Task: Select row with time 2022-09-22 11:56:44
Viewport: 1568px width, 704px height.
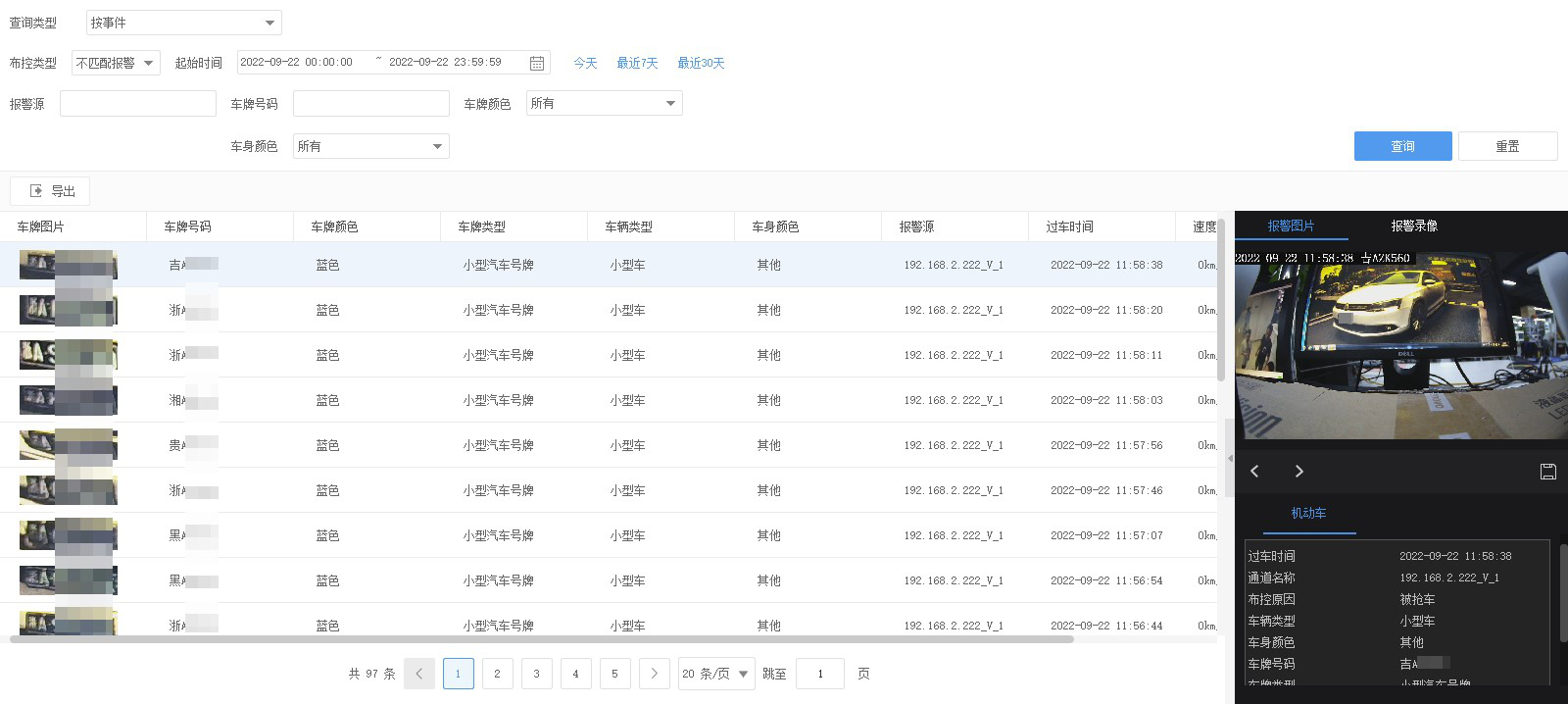Action: tap(609, 620)
